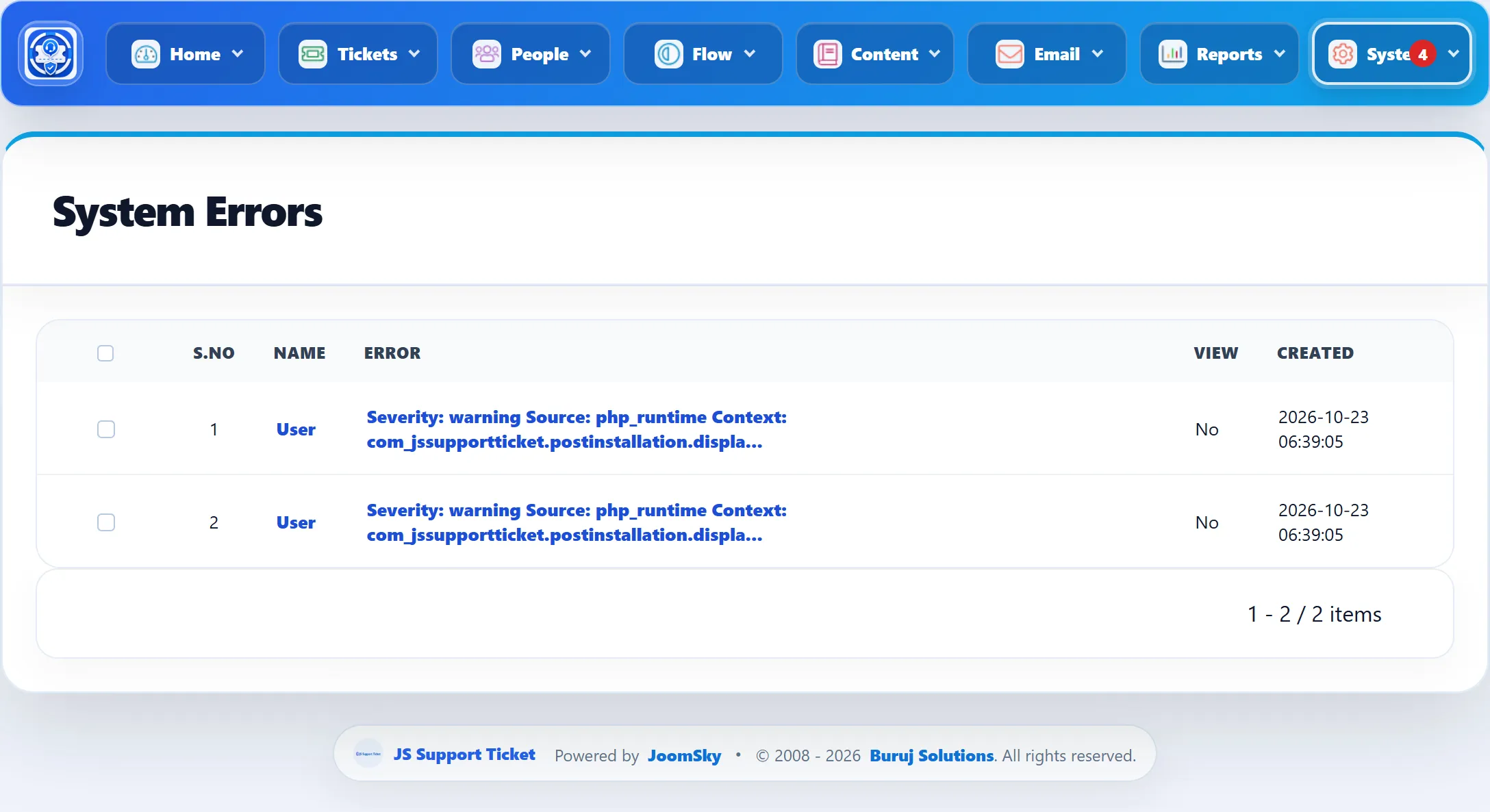Click the Flow circular icon
The image size is (1490, 812).
[x=669, y=54]
